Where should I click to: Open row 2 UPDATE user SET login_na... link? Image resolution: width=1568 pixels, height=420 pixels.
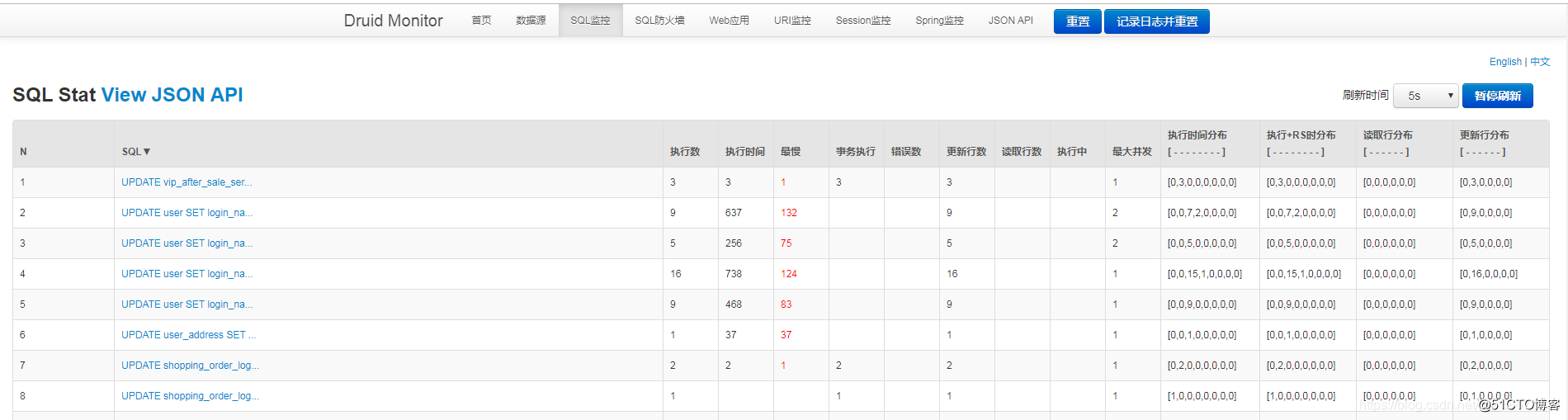click(x=187, y=213)
